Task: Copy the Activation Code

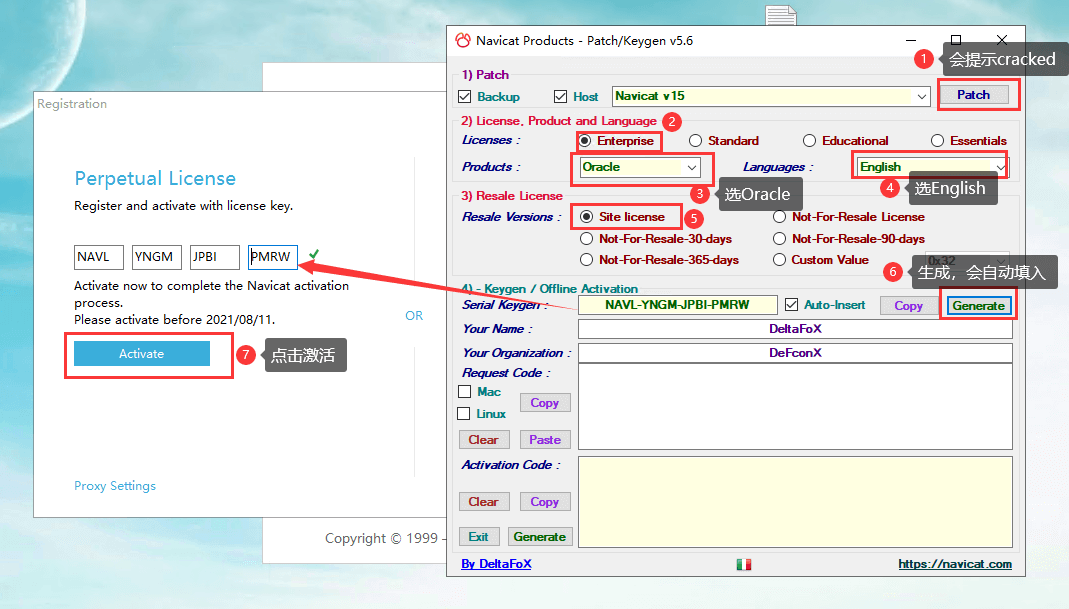Action: pyautogui.click(x=545, y=502)
